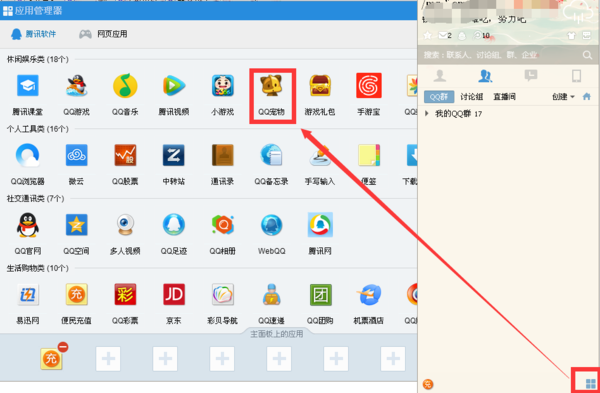Click the QQ足迹 icon
Screen dimensions: 600x393
[174, 225]
